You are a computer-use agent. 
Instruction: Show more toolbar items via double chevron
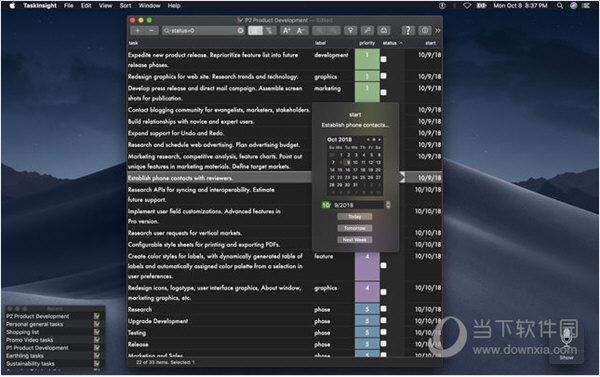(438, 31)
